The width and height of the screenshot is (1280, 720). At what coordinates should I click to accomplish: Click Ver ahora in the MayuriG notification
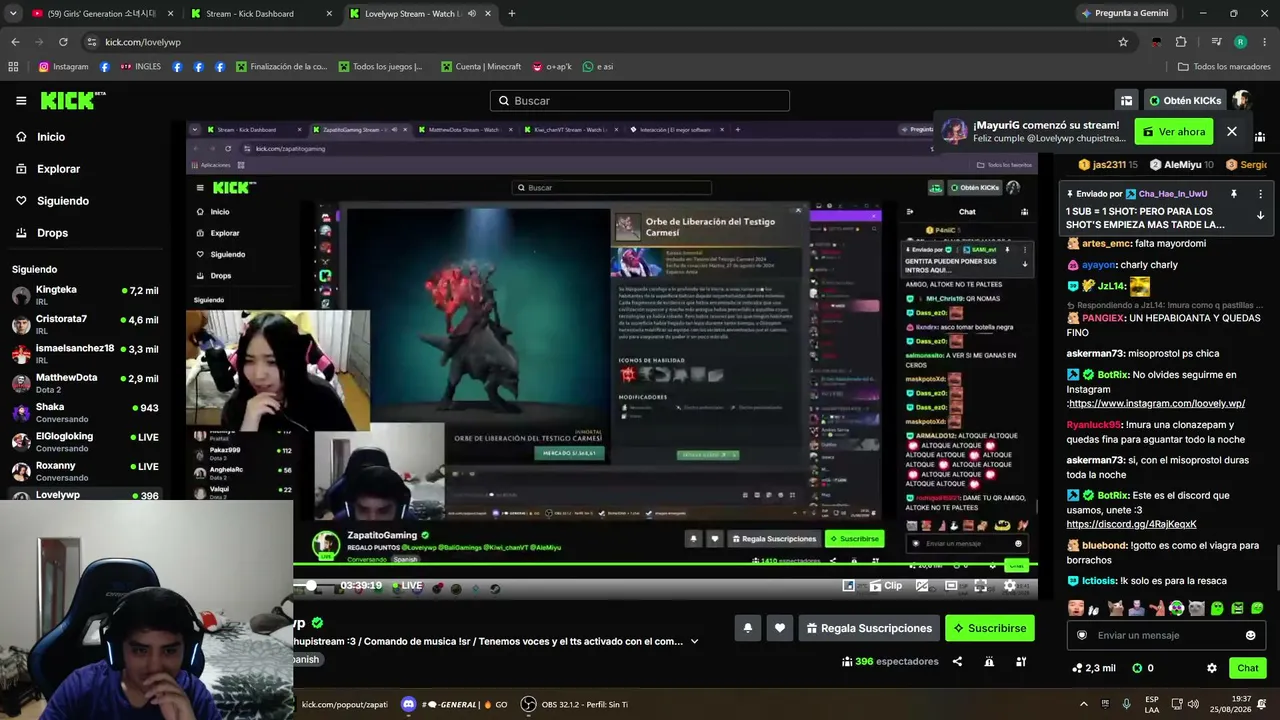[1174, 132]
